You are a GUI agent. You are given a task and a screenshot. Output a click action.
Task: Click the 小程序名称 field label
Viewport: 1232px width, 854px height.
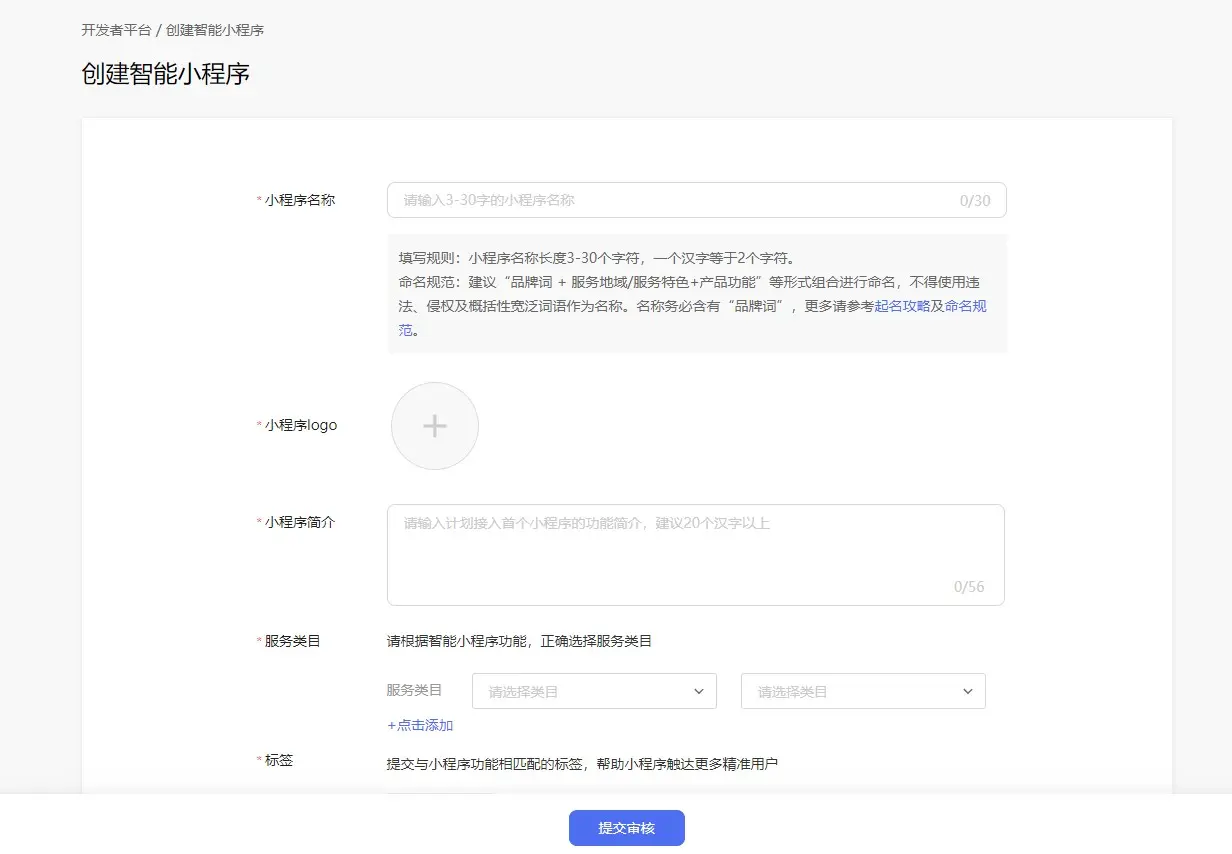[300, 200]
